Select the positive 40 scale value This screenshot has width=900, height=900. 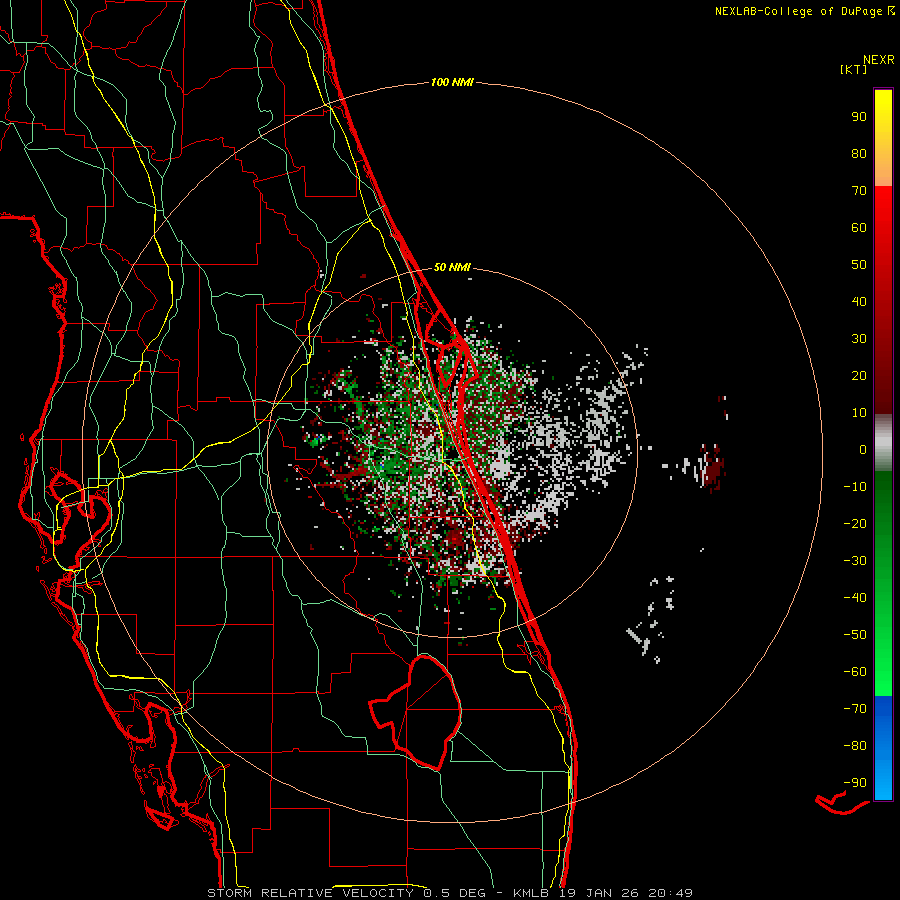pos(859,301)
